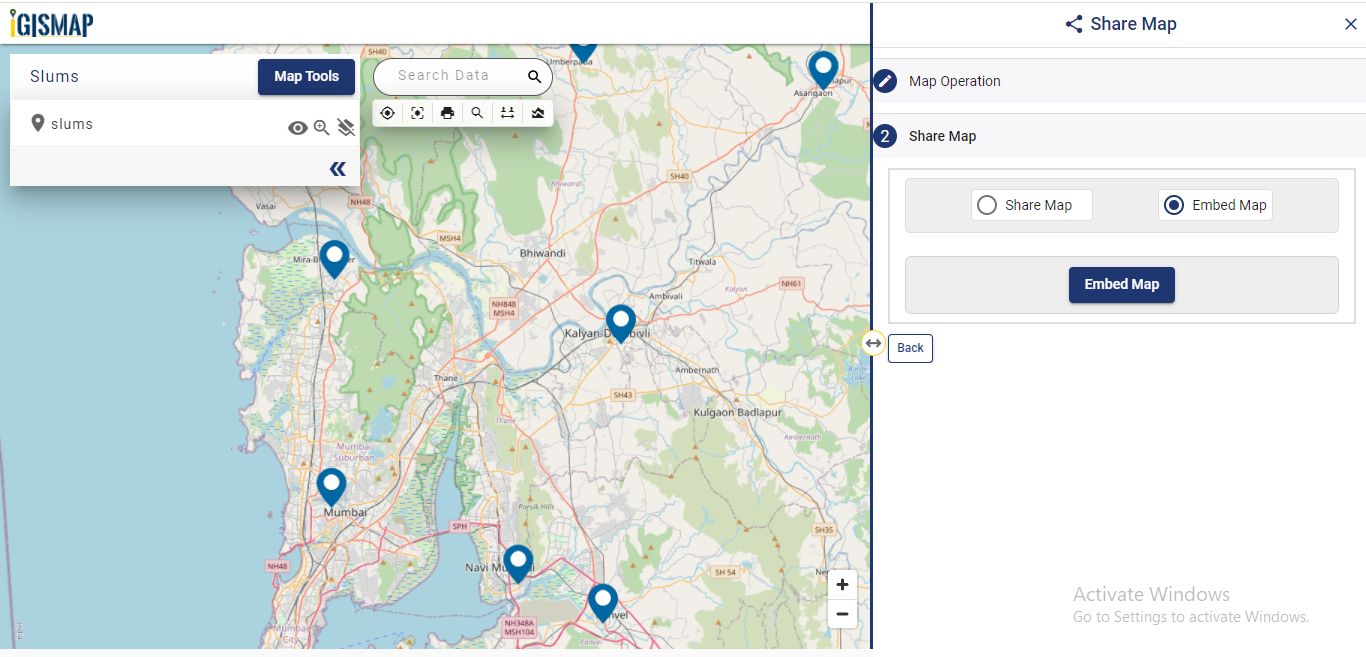The image size is (1366, 657).
Task: Open the measure distance tool
Action: [508, 113]
